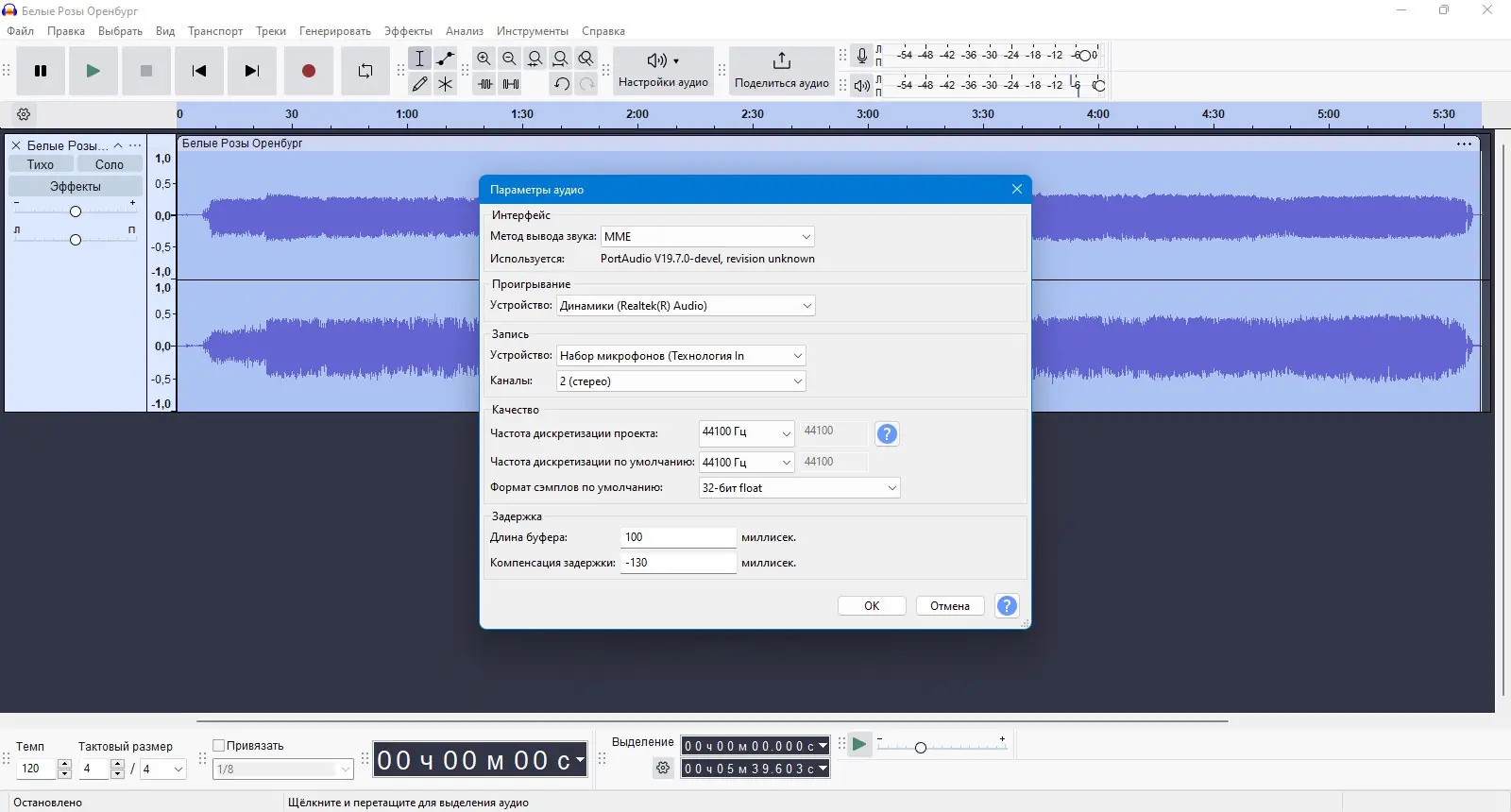Viewport: 1511px width, 812px height.
Task: Expand the playback device Динамики dropdown
Action: click(x=686, y=306)
